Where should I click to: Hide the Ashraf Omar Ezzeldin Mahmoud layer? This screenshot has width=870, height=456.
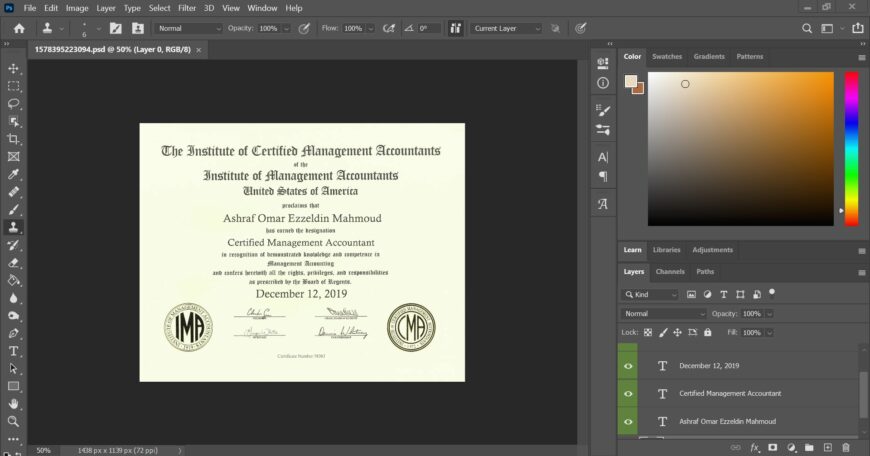(628, 422)
